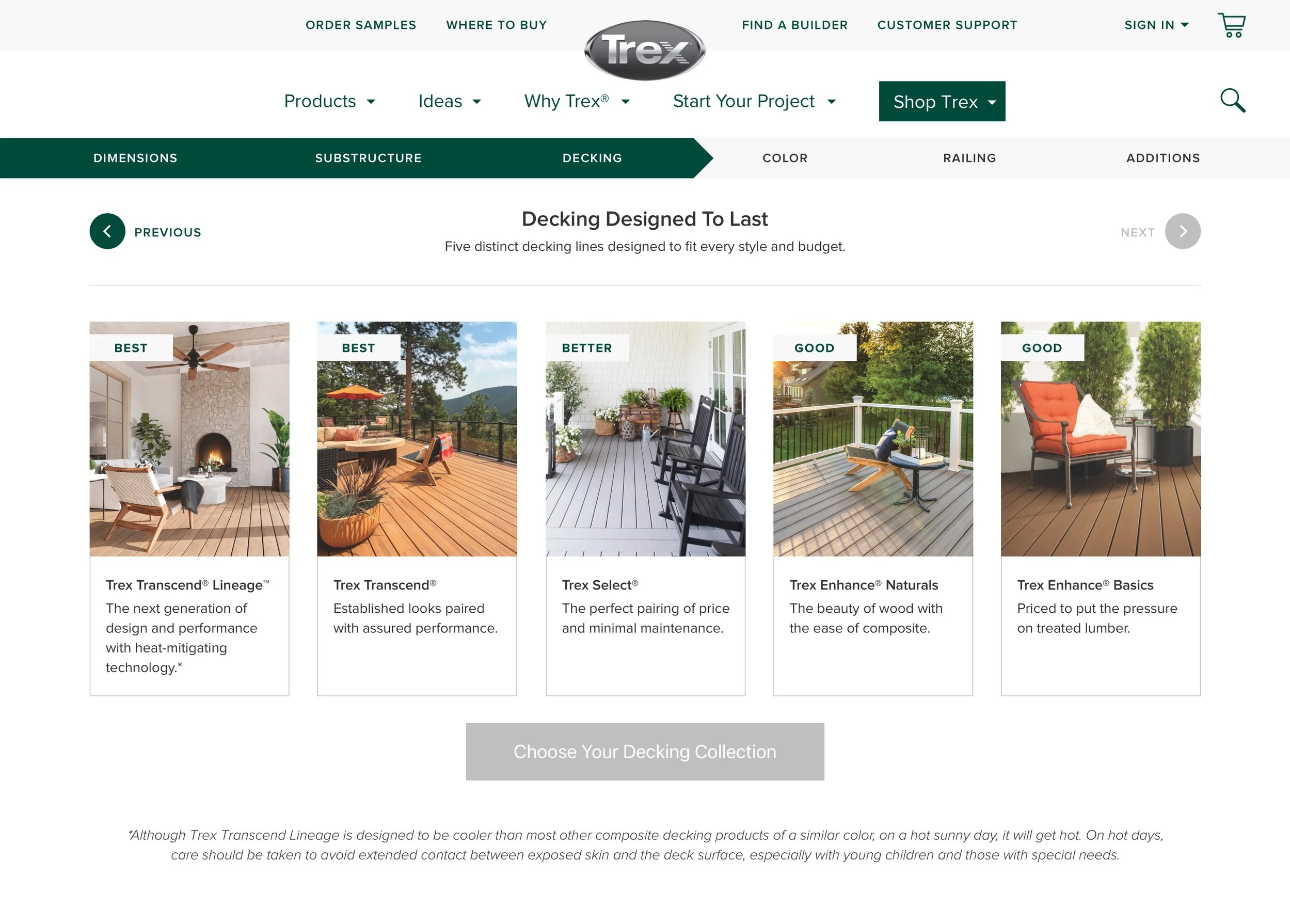Image resolution: width=1290 pixels, height=924 pixels.
Task: Select the Trex Transcend Lineage card
Action: [x=189, y=508]
